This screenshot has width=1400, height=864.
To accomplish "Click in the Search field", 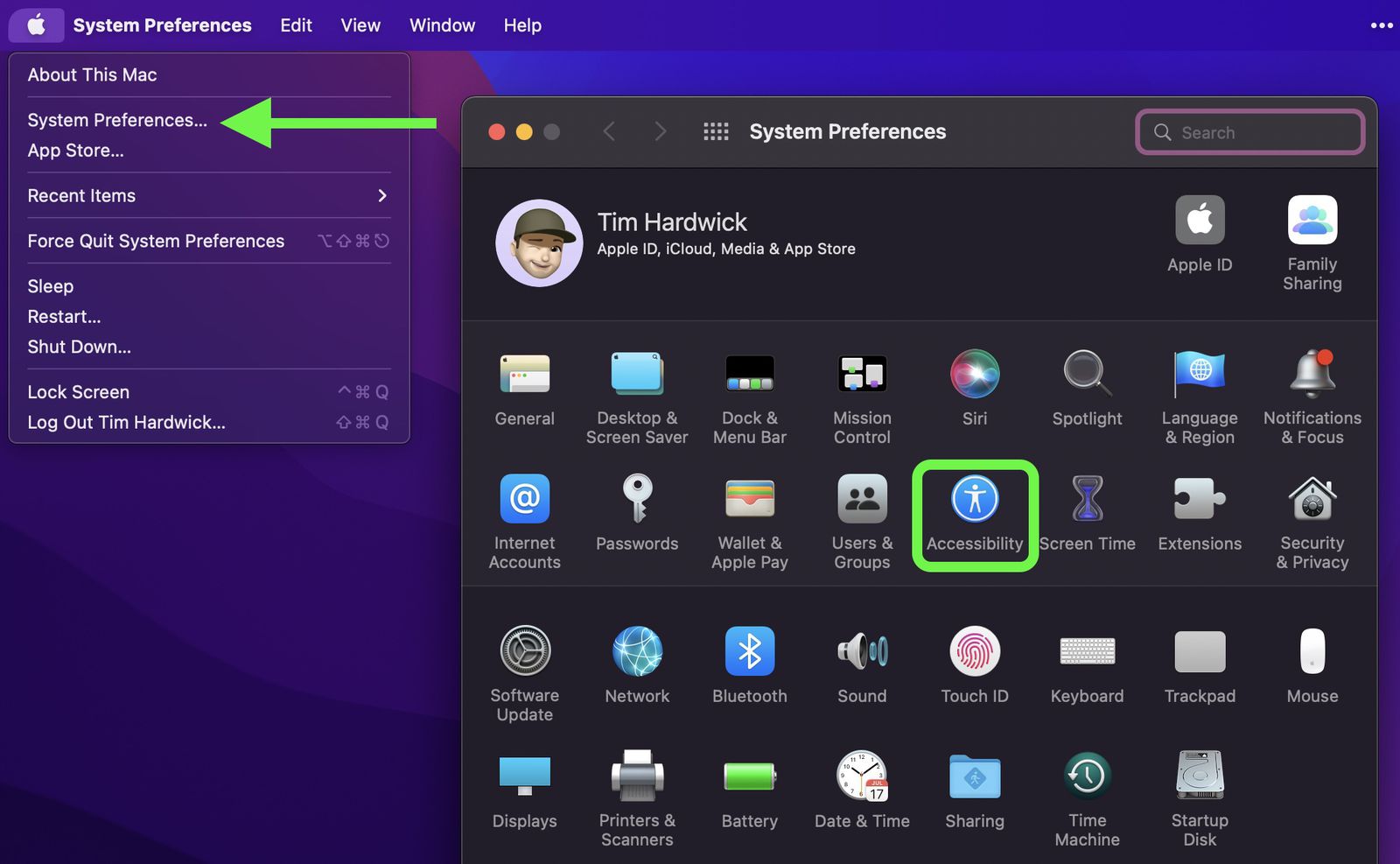I will [x=1260, y=133].
